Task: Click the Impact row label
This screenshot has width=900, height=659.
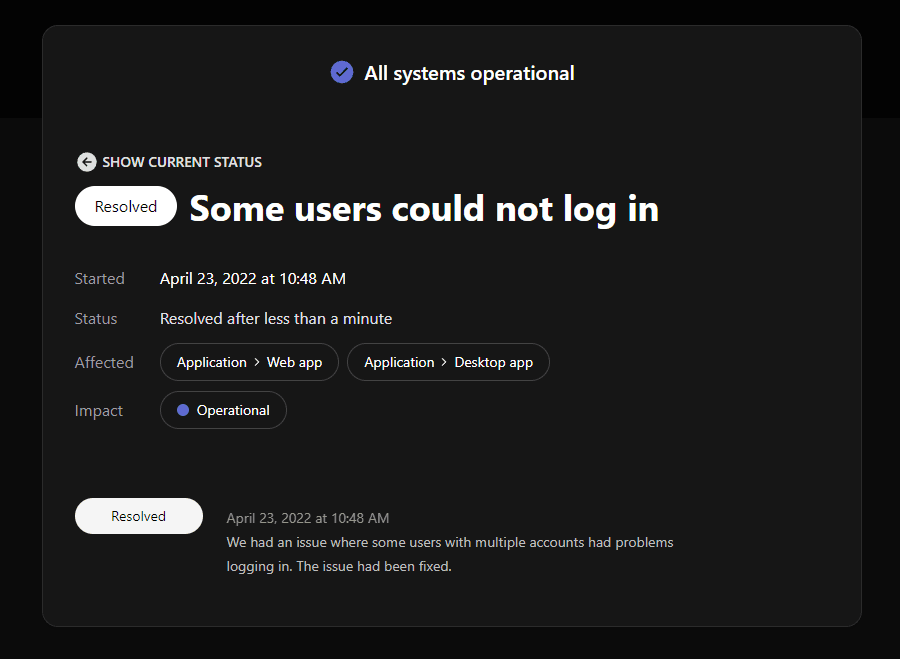Action: click(x=99, y=411)
